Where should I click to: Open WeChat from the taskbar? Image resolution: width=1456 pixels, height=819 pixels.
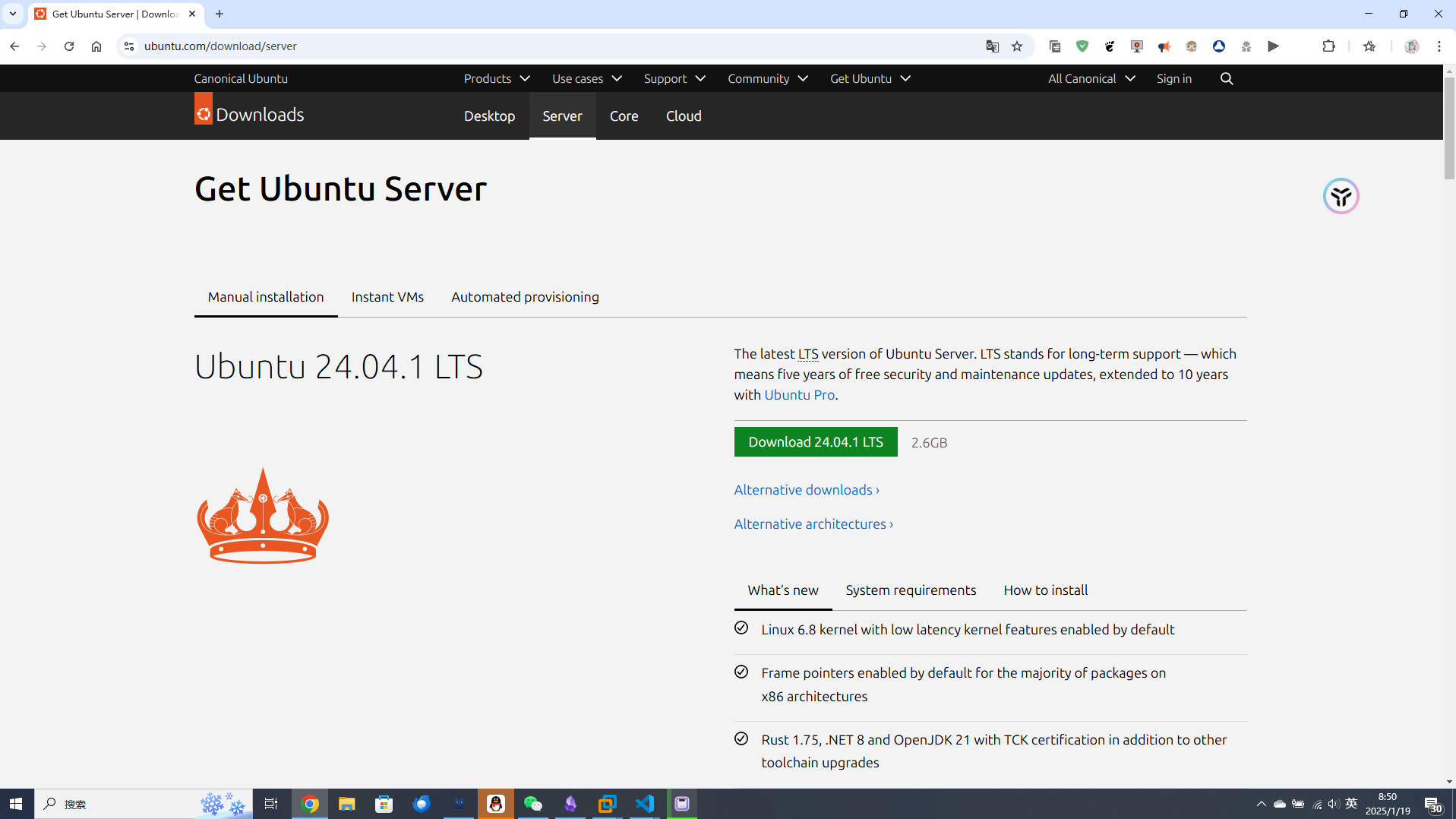click(x=533, y=804)
